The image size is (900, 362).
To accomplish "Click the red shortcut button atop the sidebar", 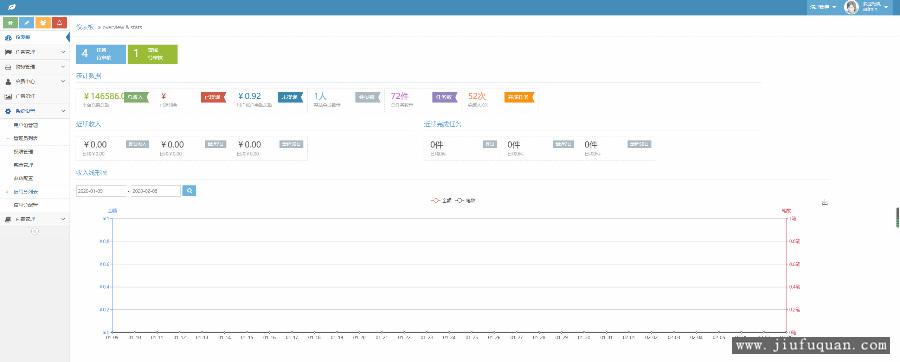I will (x=59, y=22).
